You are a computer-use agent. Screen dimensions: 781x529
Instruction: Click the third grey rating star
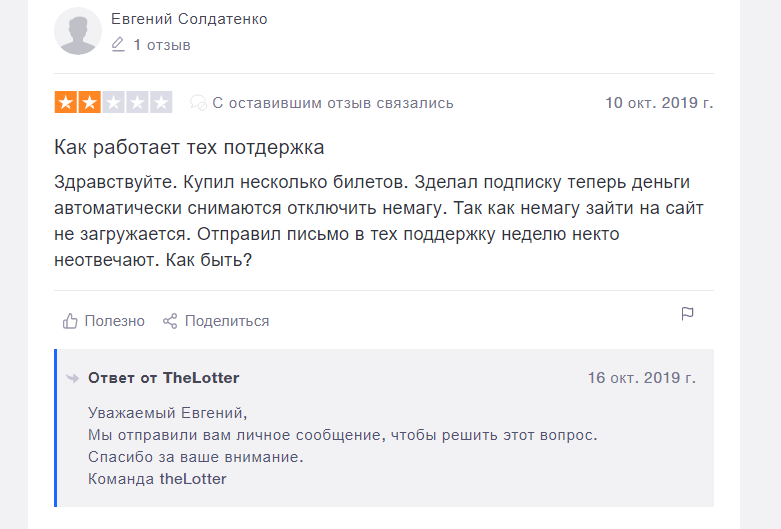click(114, 102)
